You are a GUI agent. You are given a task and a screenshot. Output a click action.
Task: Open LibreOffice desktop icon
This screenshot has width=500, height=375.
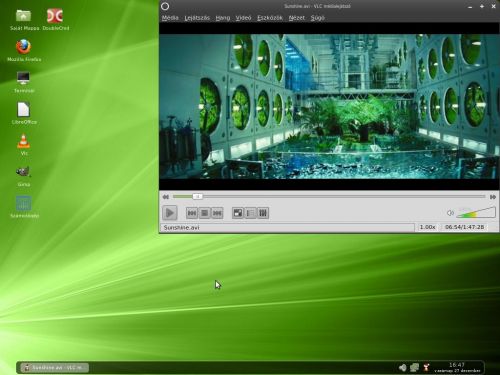pyautogui.click(x=24, y=113)
